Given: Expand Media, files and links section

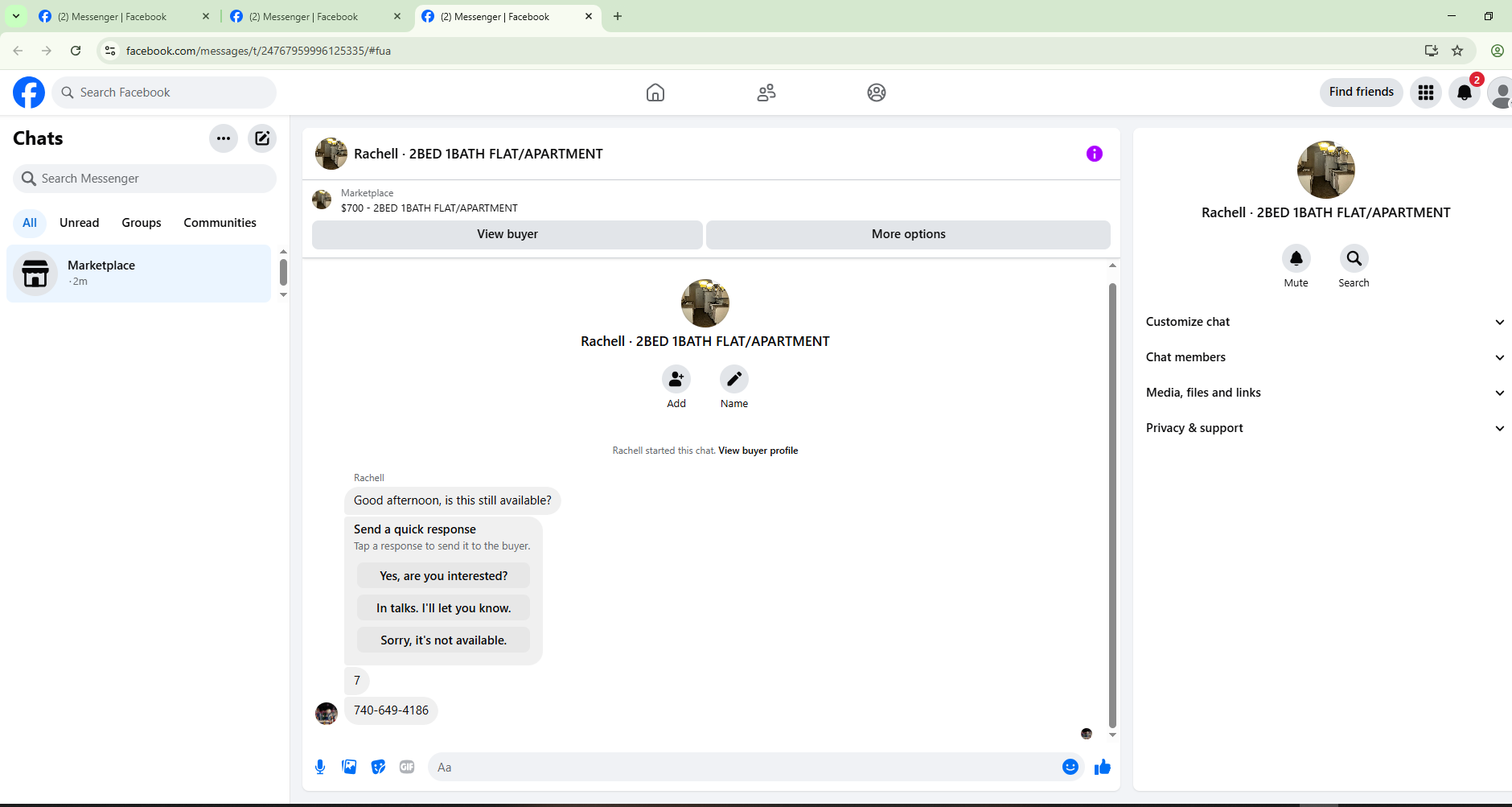Looking at the screenshot, I should pyautogui.click(x=1325, y=393).
